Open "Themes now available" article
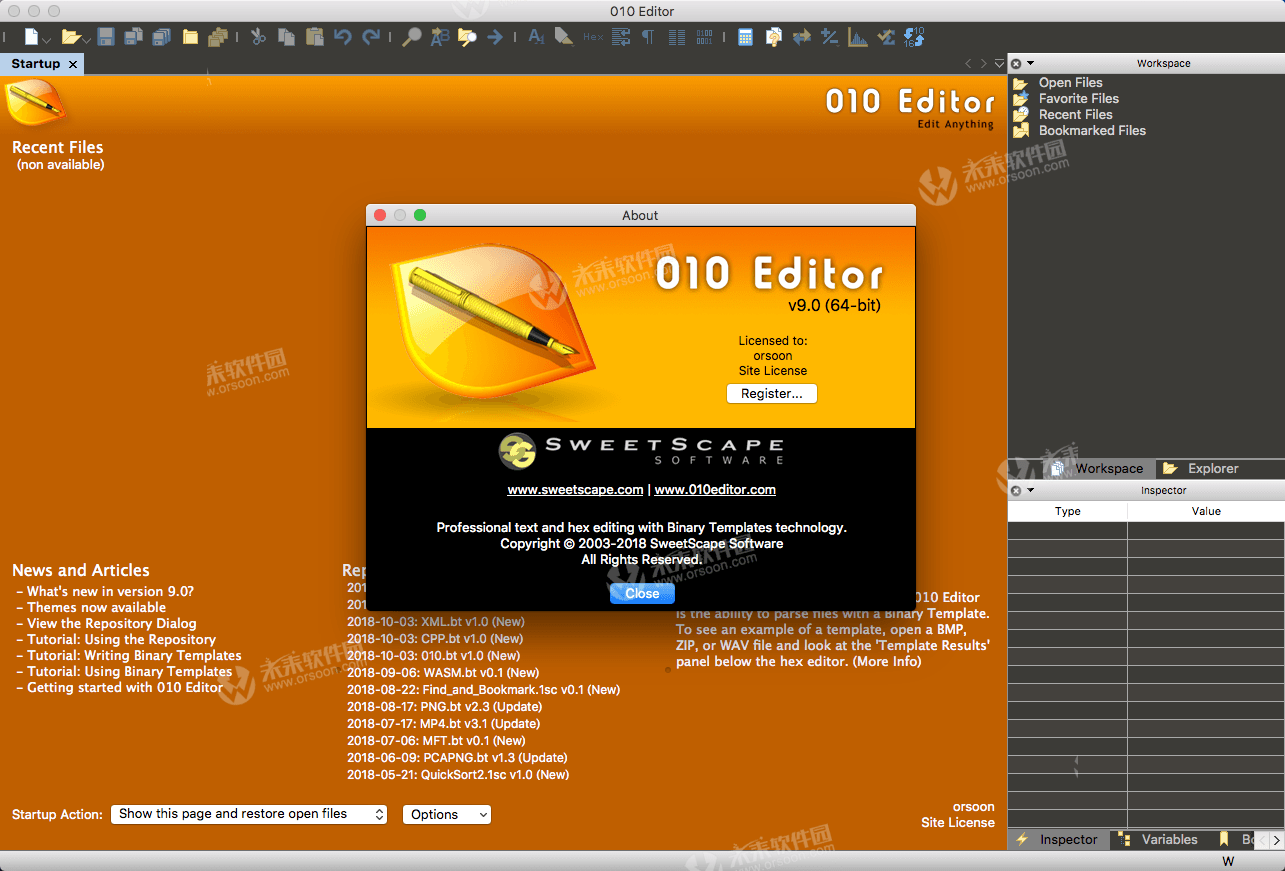 click(x=96, y=607)
